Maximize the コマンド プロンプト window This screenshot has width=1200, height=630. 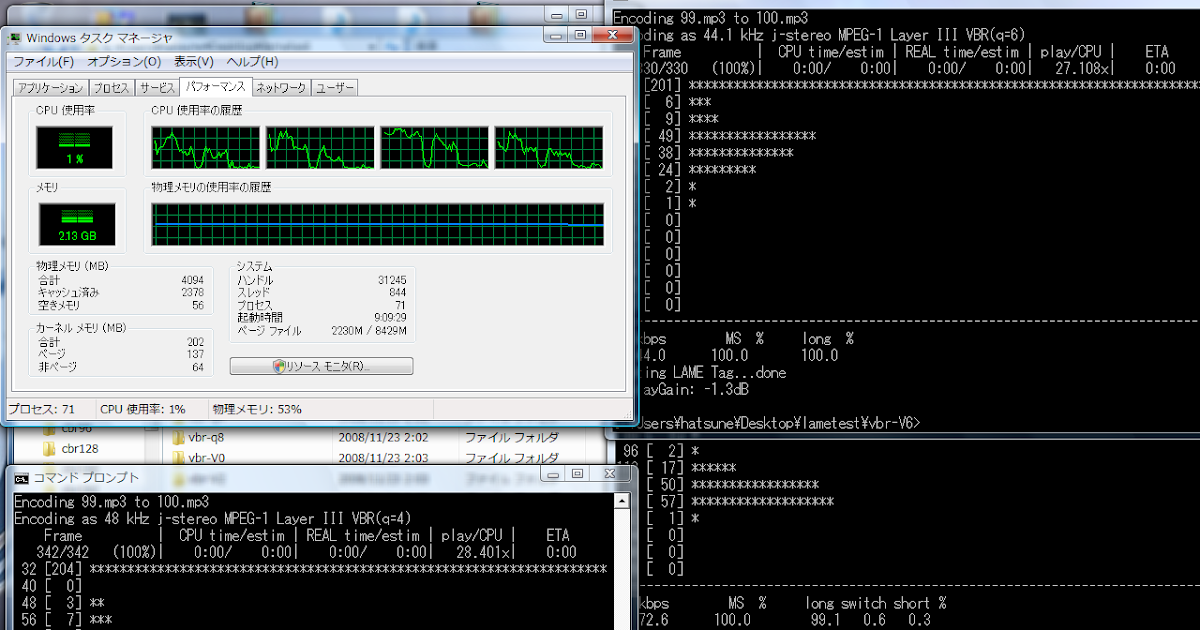click(x=579, y=474)
